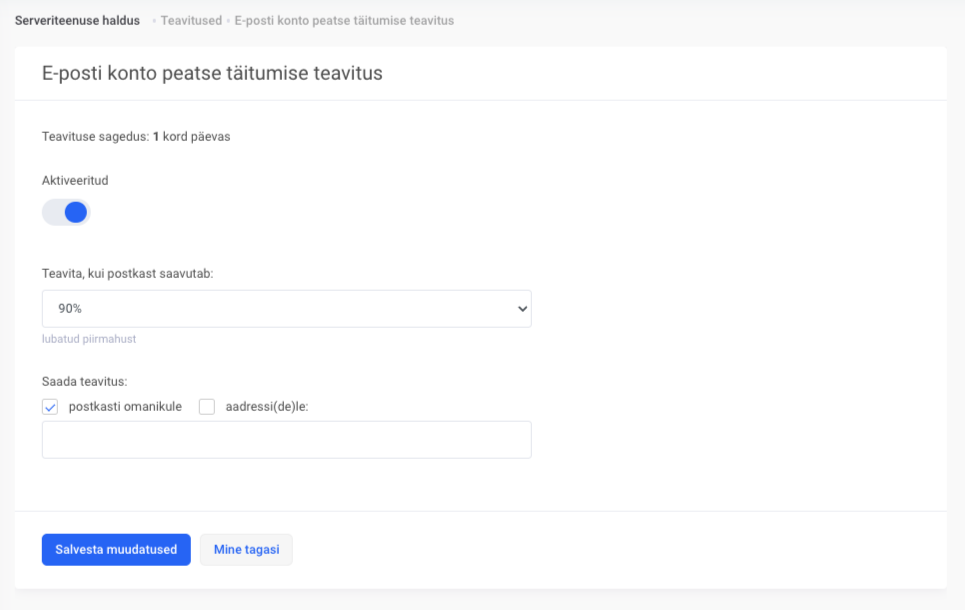Open the 90% threshold dropdown
The width and height of the screenshot is (965, 610).
(286, 309)
